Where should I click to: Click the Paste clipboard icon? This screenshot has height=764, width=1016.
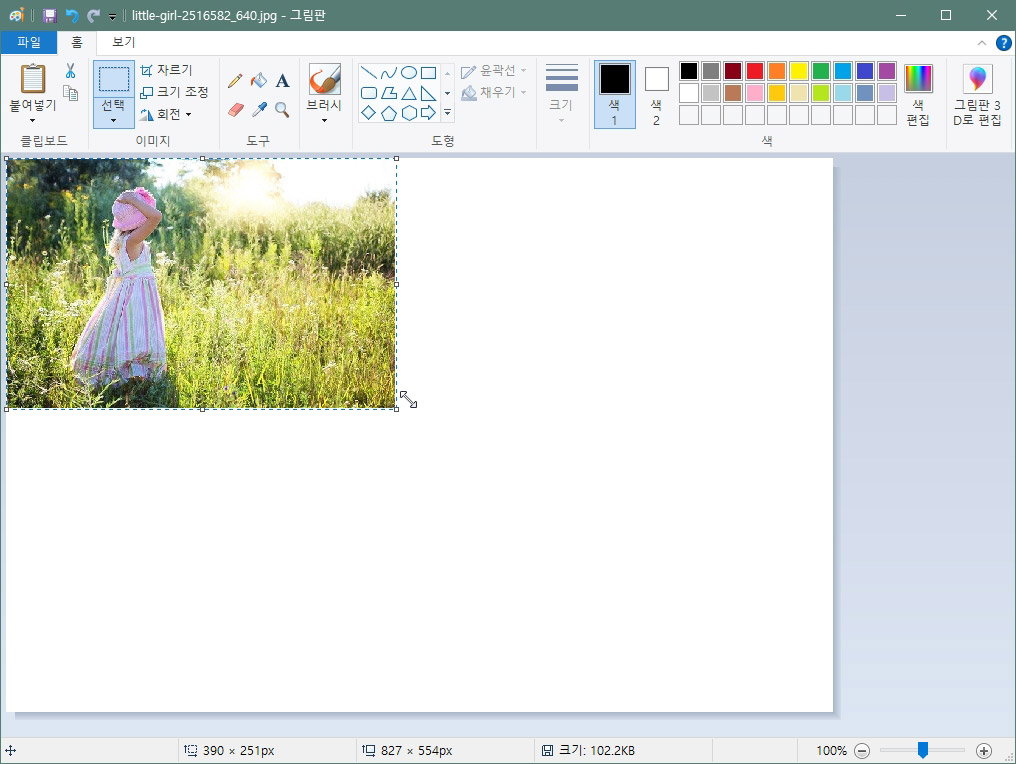33,78
